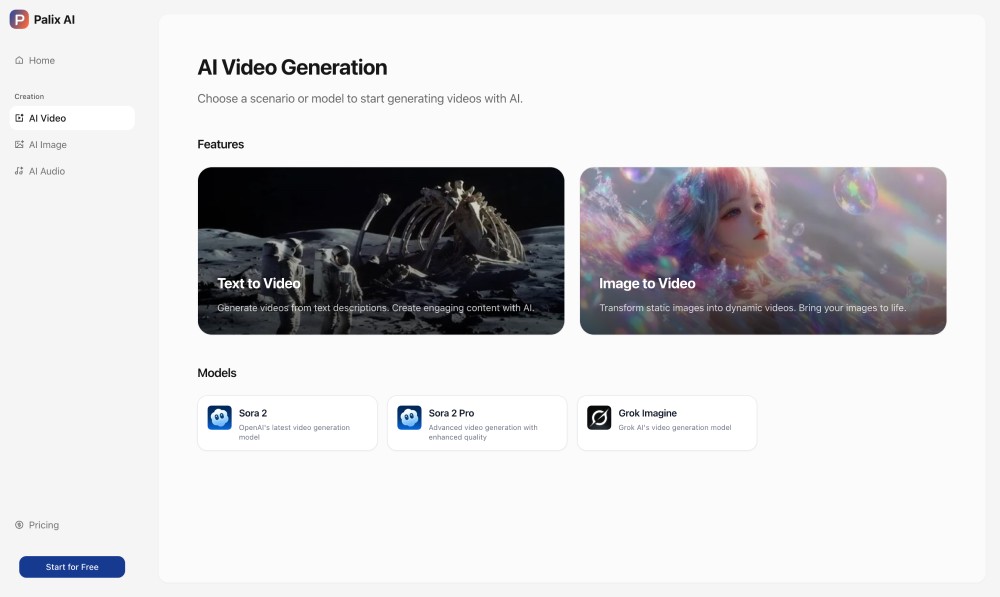Open the Image to Video feature card
Image resolution: width=1000 pixels, height=597 pixels.
coord(763,250)
